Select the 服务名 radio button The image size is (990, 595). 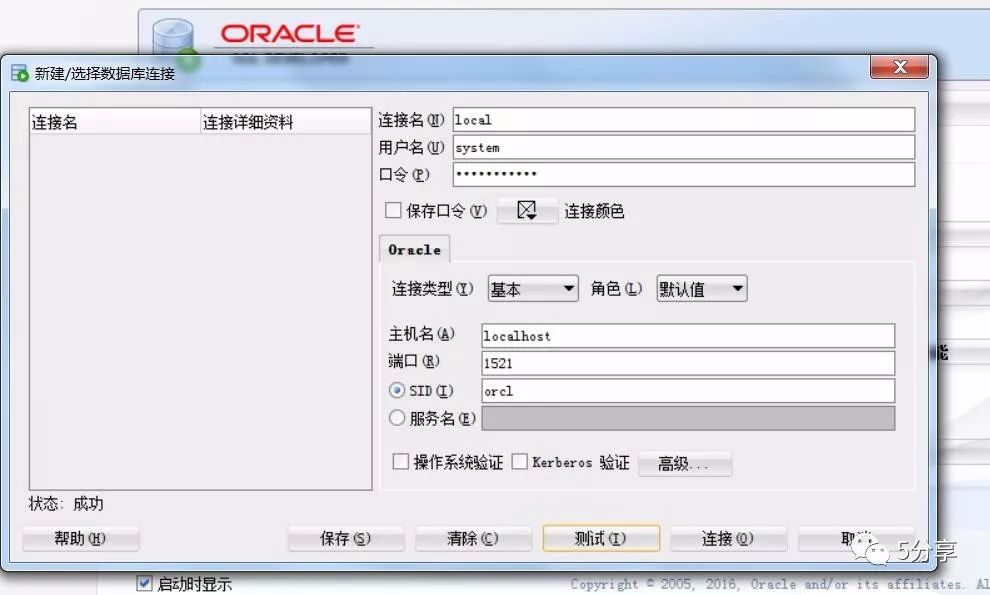coord(397,418)
